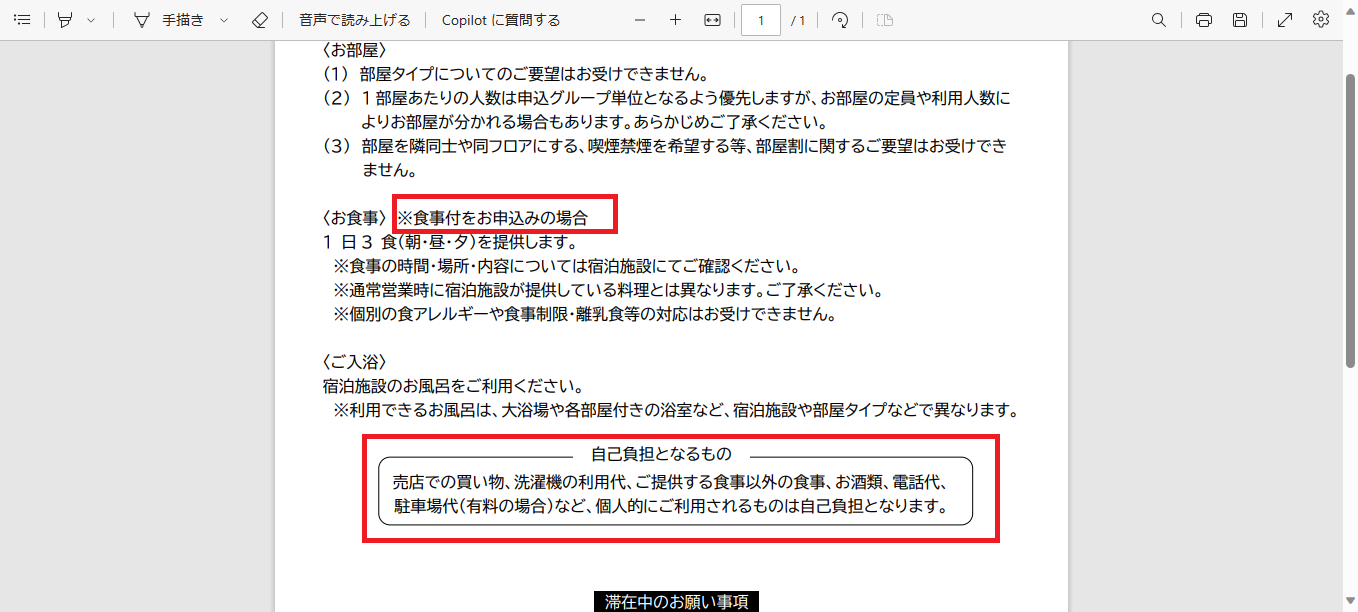This screenshot has width=1358, height=612.
Task: Start 音声で読み上げる read aloud
Action: click(x=355, y=20)
